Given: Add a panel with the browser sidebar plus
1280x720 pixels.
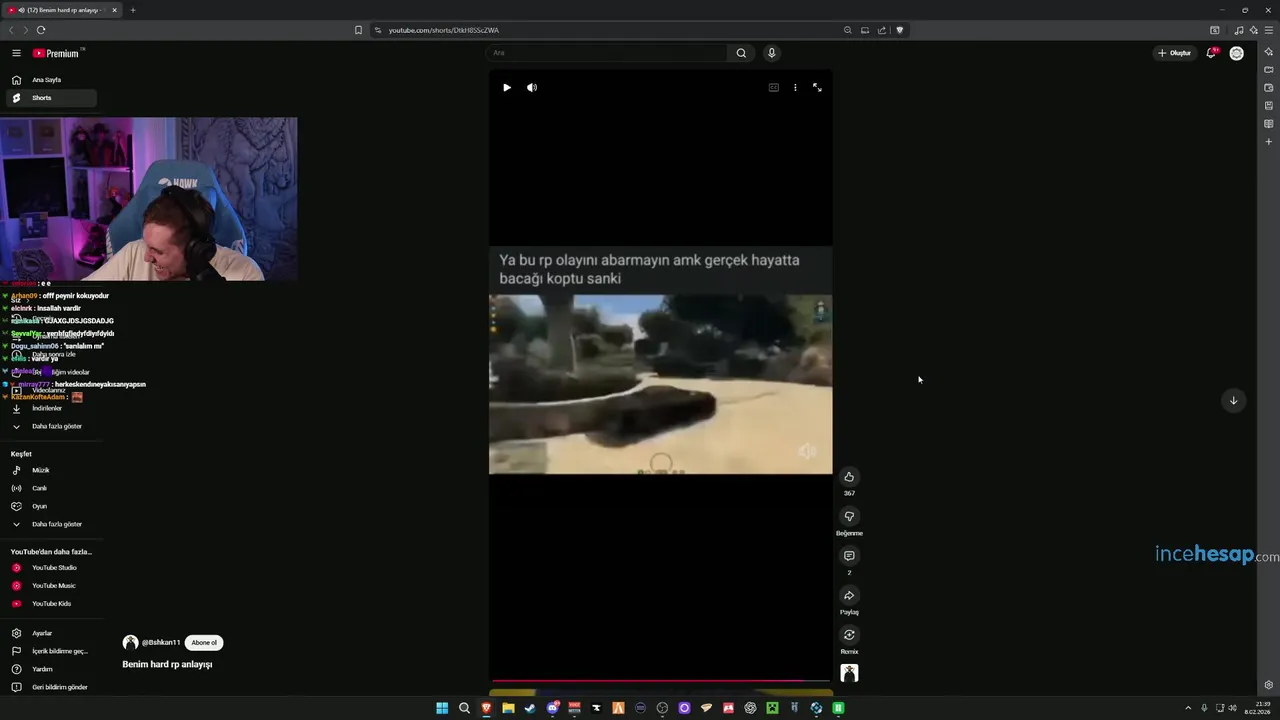Looking at the screenshot, I should [x=1269, y=142].
